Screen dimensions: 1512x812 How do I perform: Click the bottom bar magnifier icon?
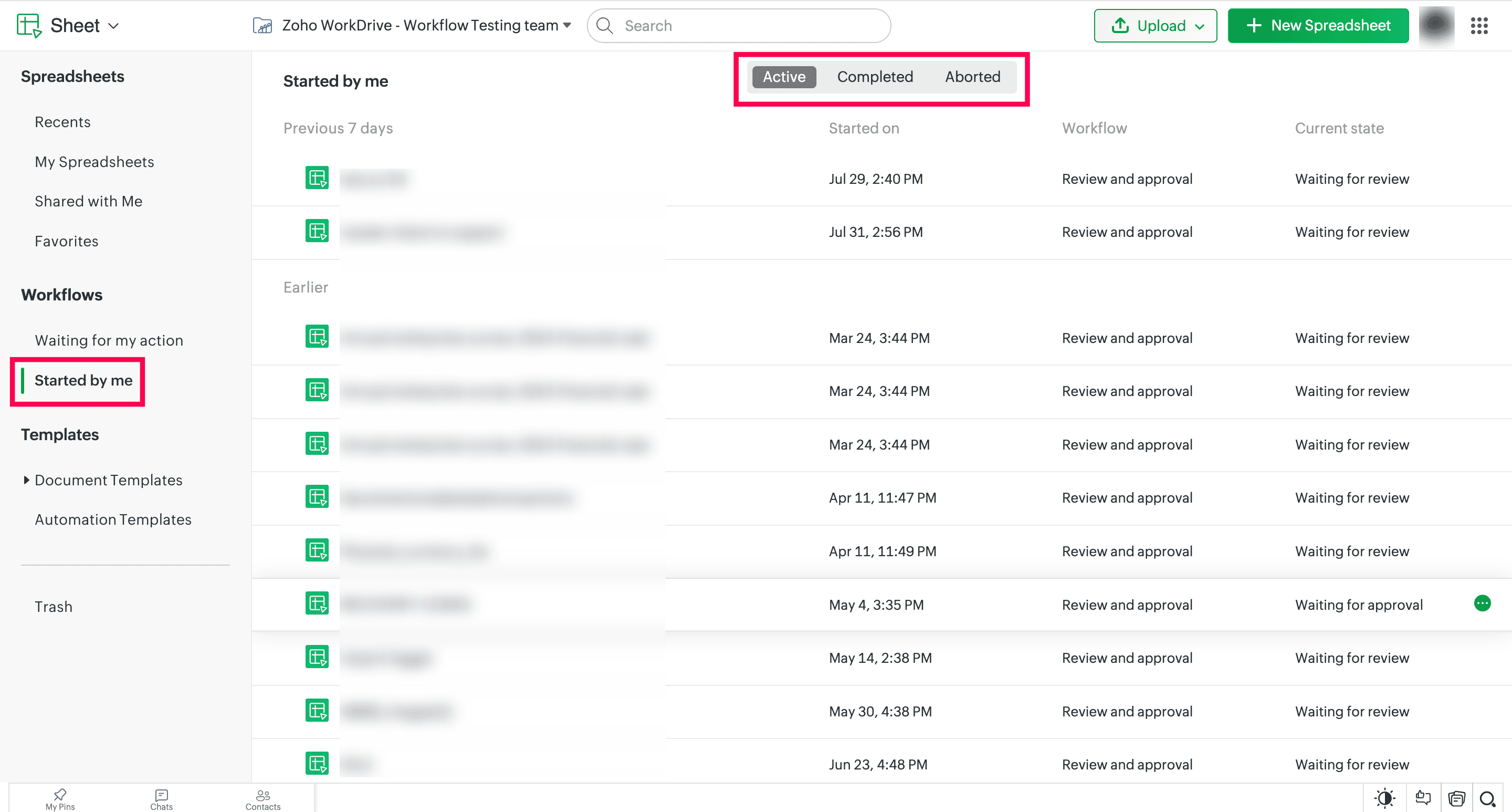coord(1487,798)
